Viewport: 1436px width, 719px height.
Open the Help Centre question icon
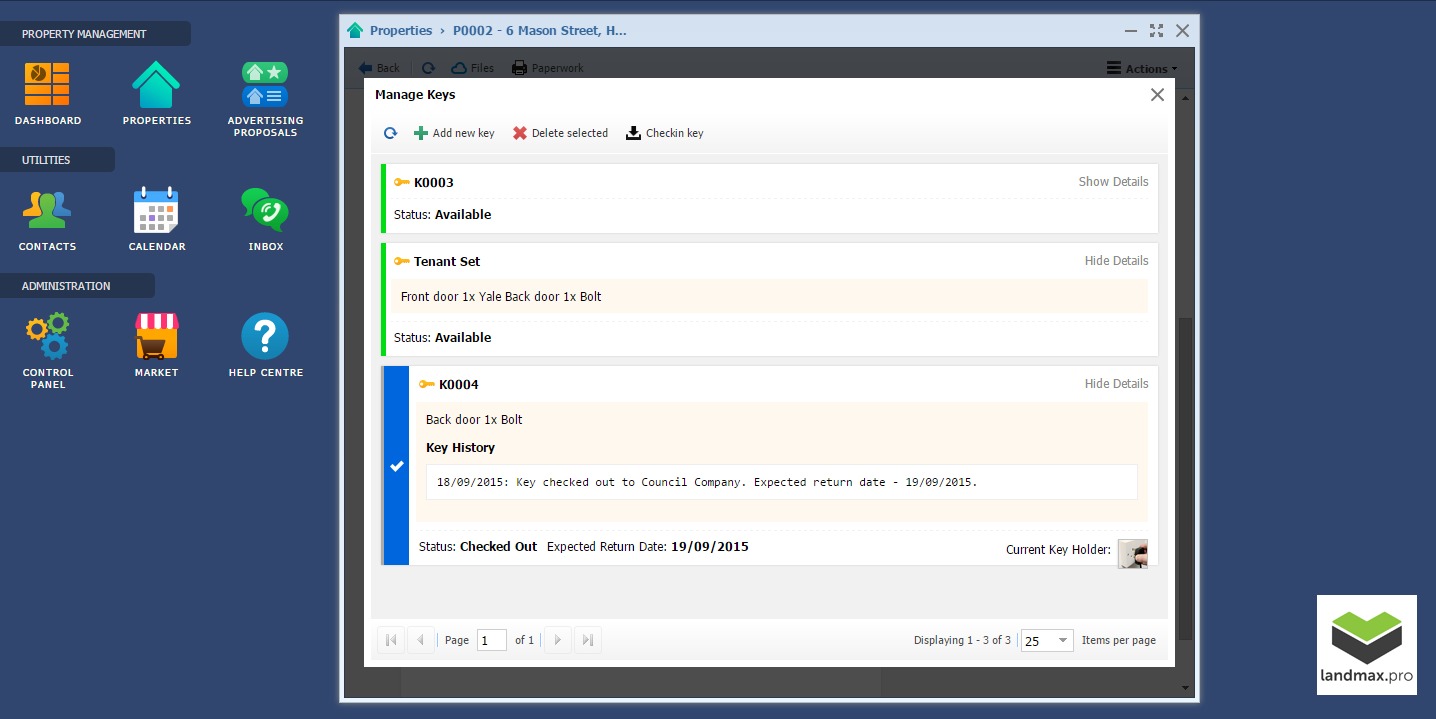click(x=265, y=337)
